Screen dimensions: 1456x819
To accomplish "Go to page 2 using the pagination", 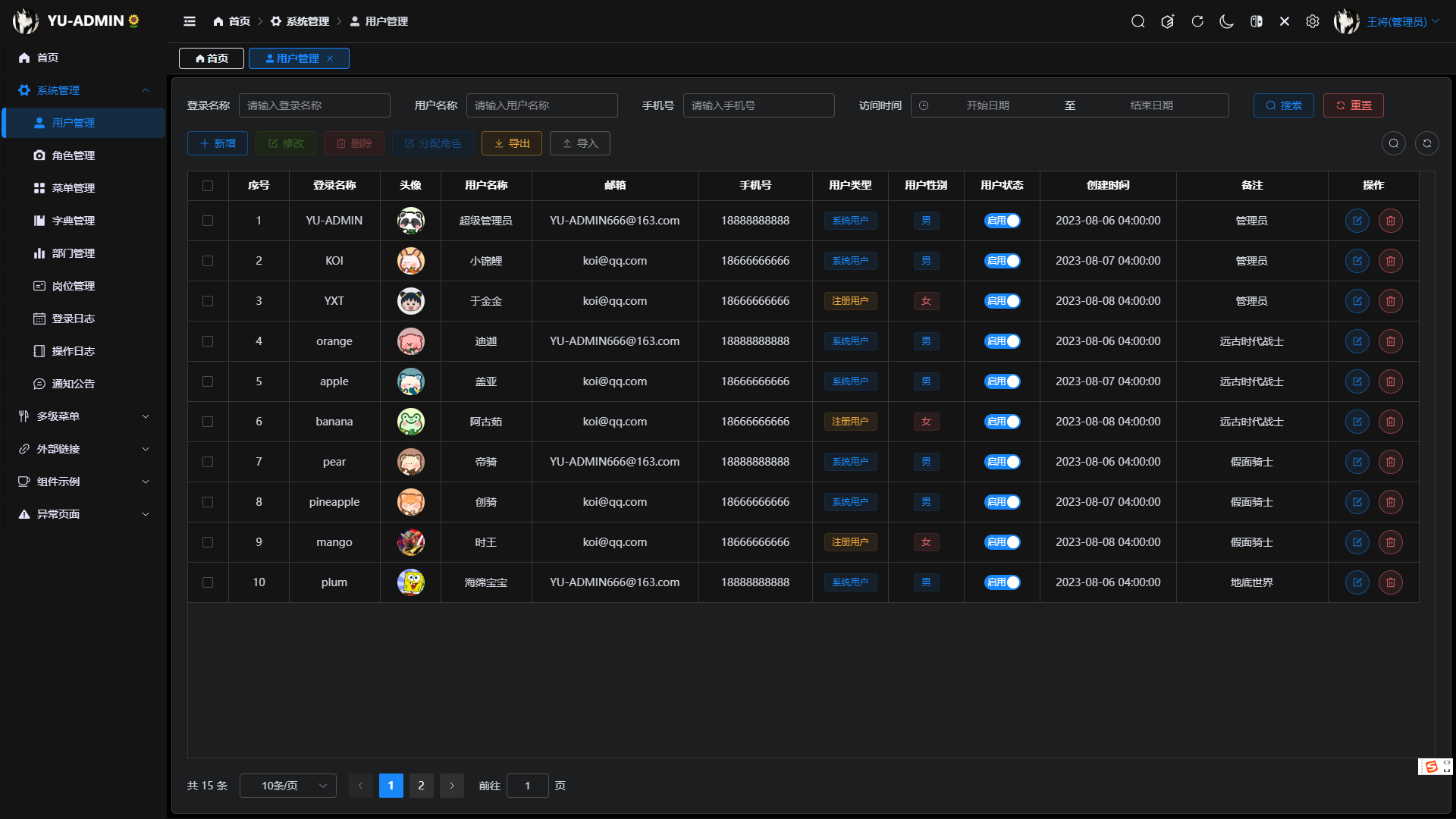I will click(422, 786).
